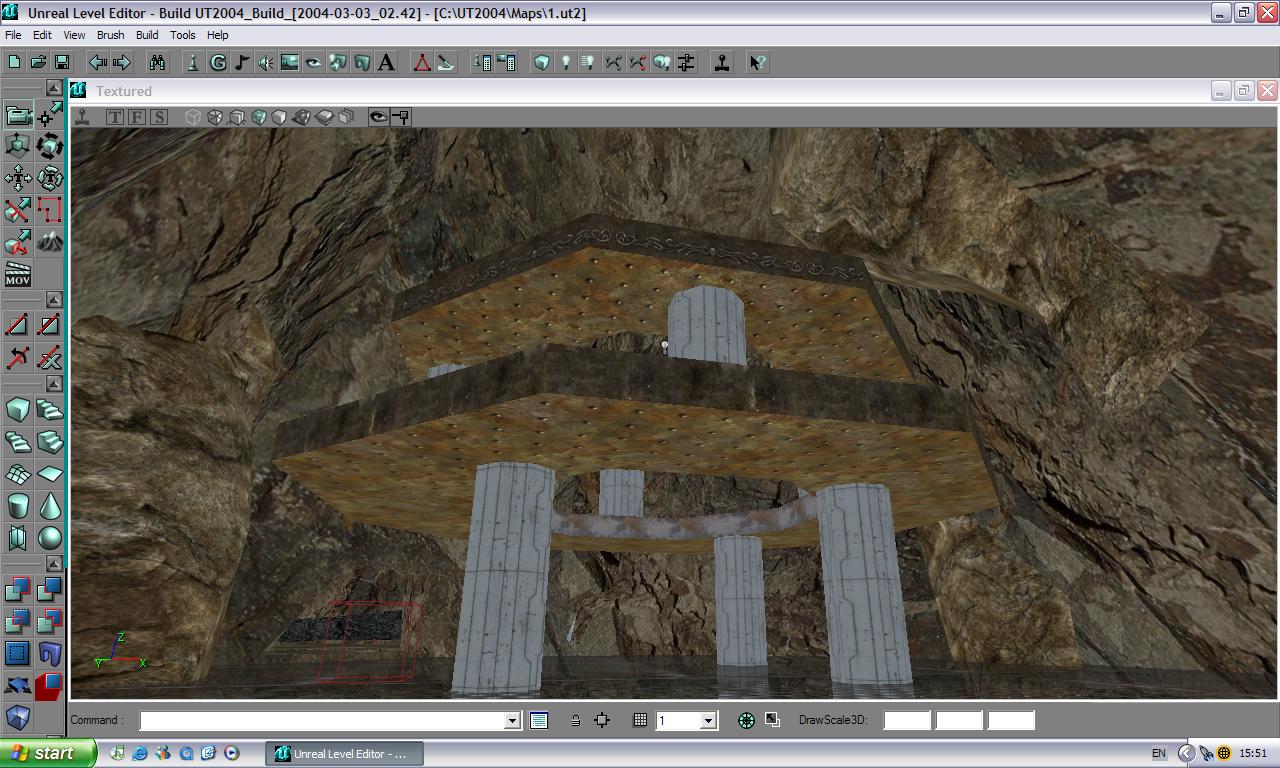The width and height of the screenshot is (1280, 768).
Task: Open the Edit menu
Action: point(42,35)
